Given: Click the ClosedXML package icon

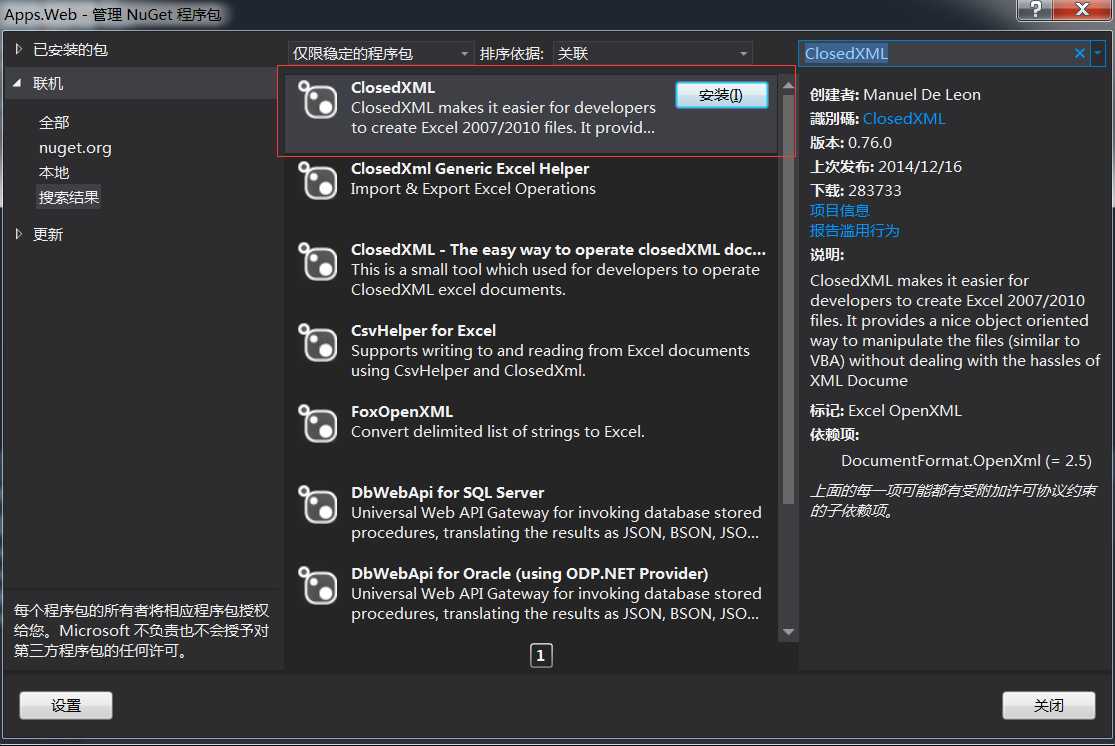Looking at the screenshot, I should (317, 100).
